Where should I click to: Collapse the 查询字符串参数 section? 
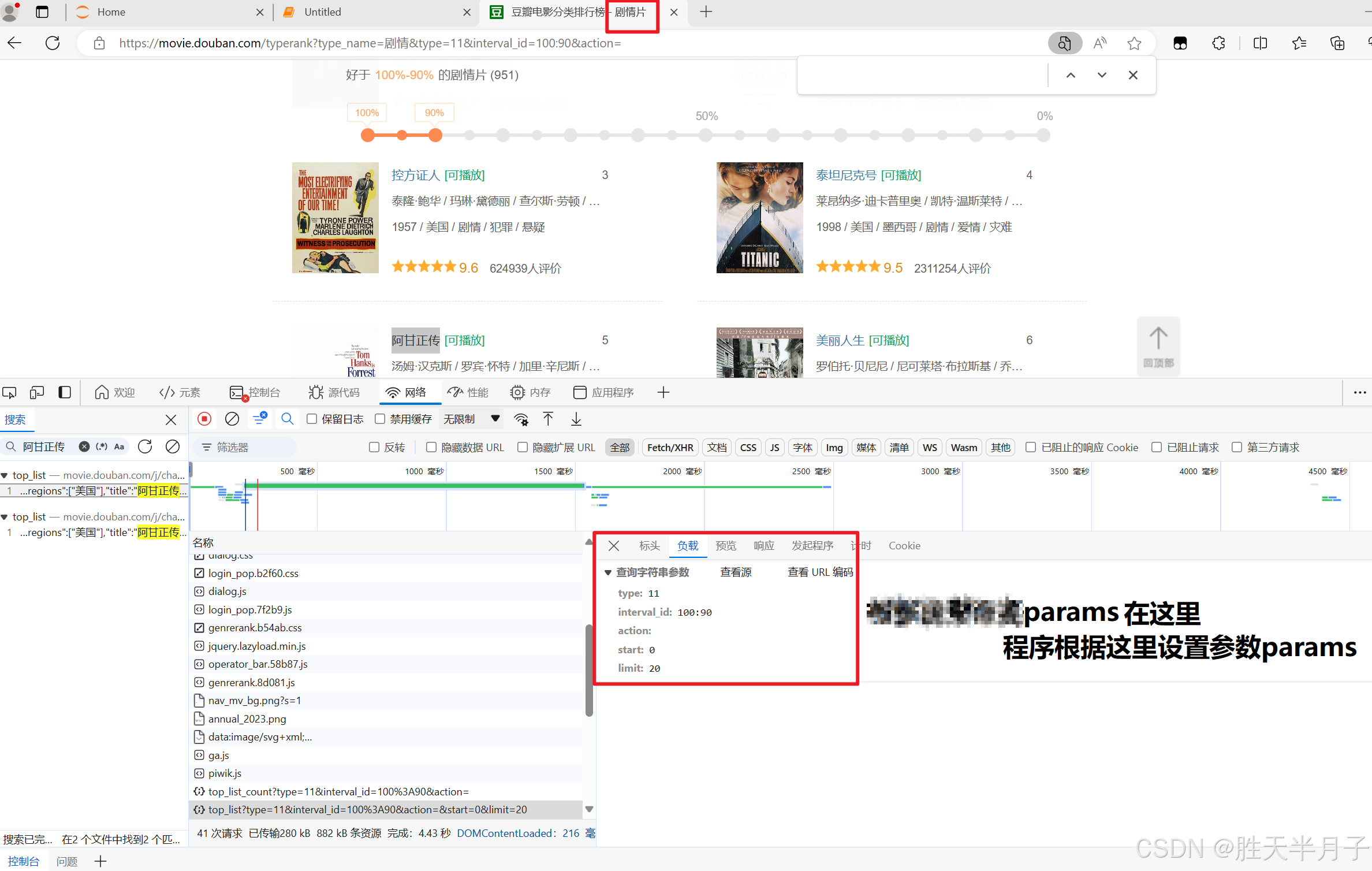pyautogui.click(x=608, y=572)
